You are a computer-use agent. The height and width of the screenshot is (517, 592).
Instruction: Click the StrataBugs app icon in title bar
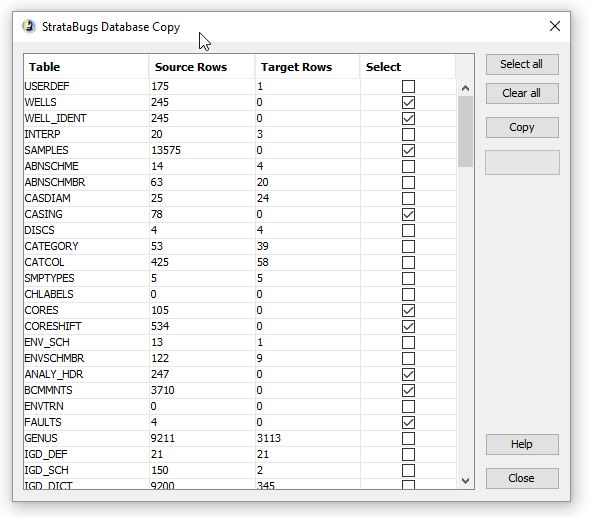pyautogui.click(x=29, y=27)
